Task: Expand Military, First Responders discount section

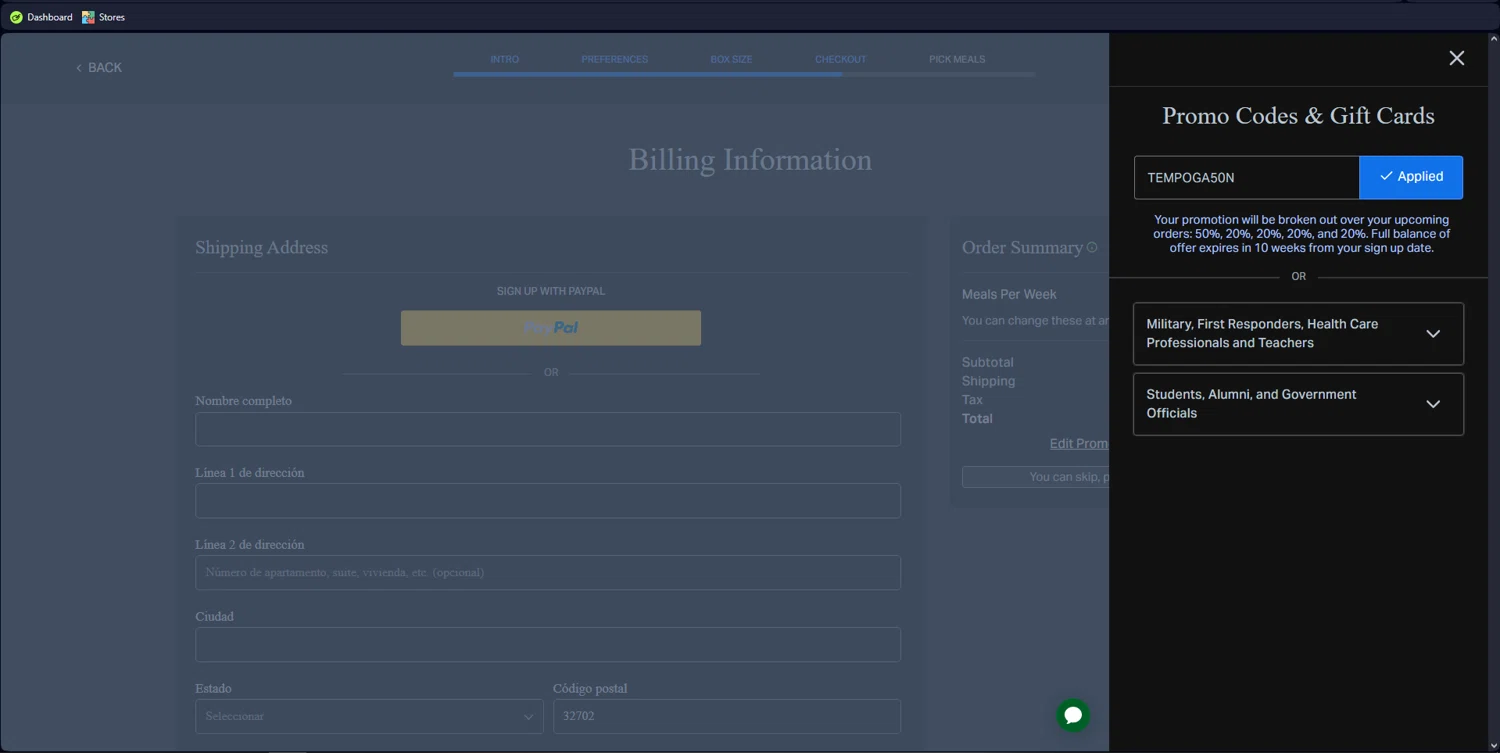Action: [x=1298, y=334]
